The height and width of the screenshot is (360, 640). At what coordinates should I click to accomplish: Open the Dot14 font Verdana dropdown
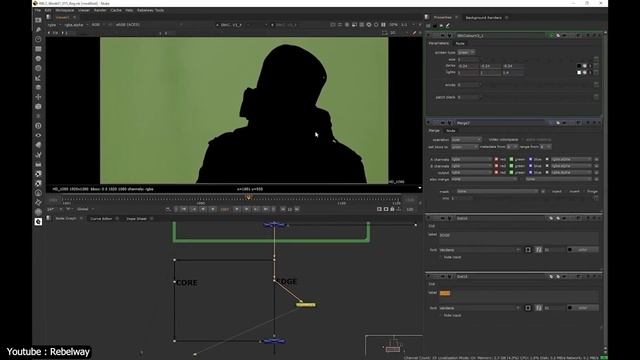(x=480, y=250)
